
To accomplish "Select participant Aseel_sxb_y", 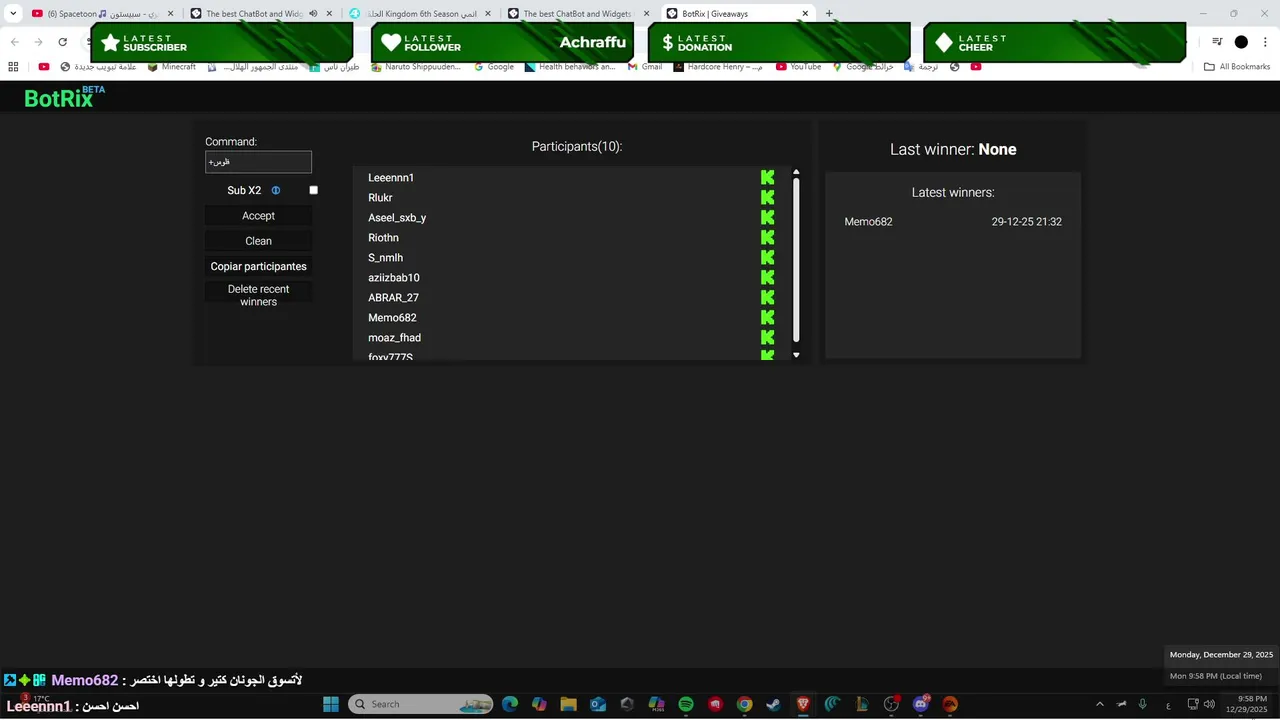I will point(397,218).
